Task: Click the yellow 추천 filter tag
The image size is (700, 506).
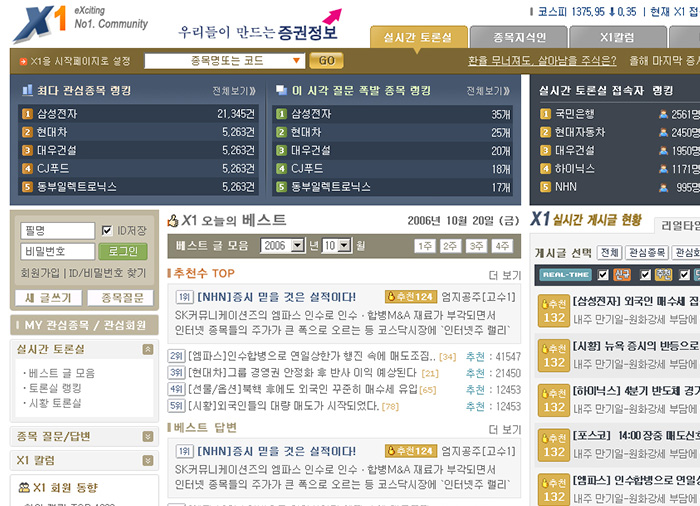Action: click(x=663, y=275)
